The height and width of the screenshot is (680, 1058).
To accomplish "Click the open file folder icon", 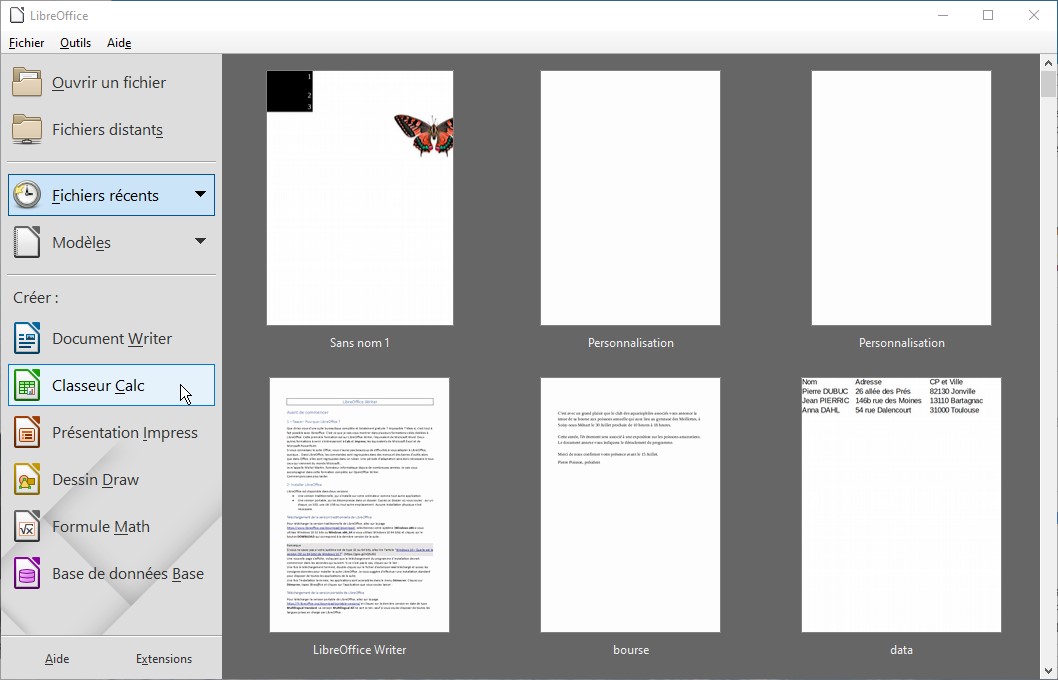I will [x=27, y=83].
